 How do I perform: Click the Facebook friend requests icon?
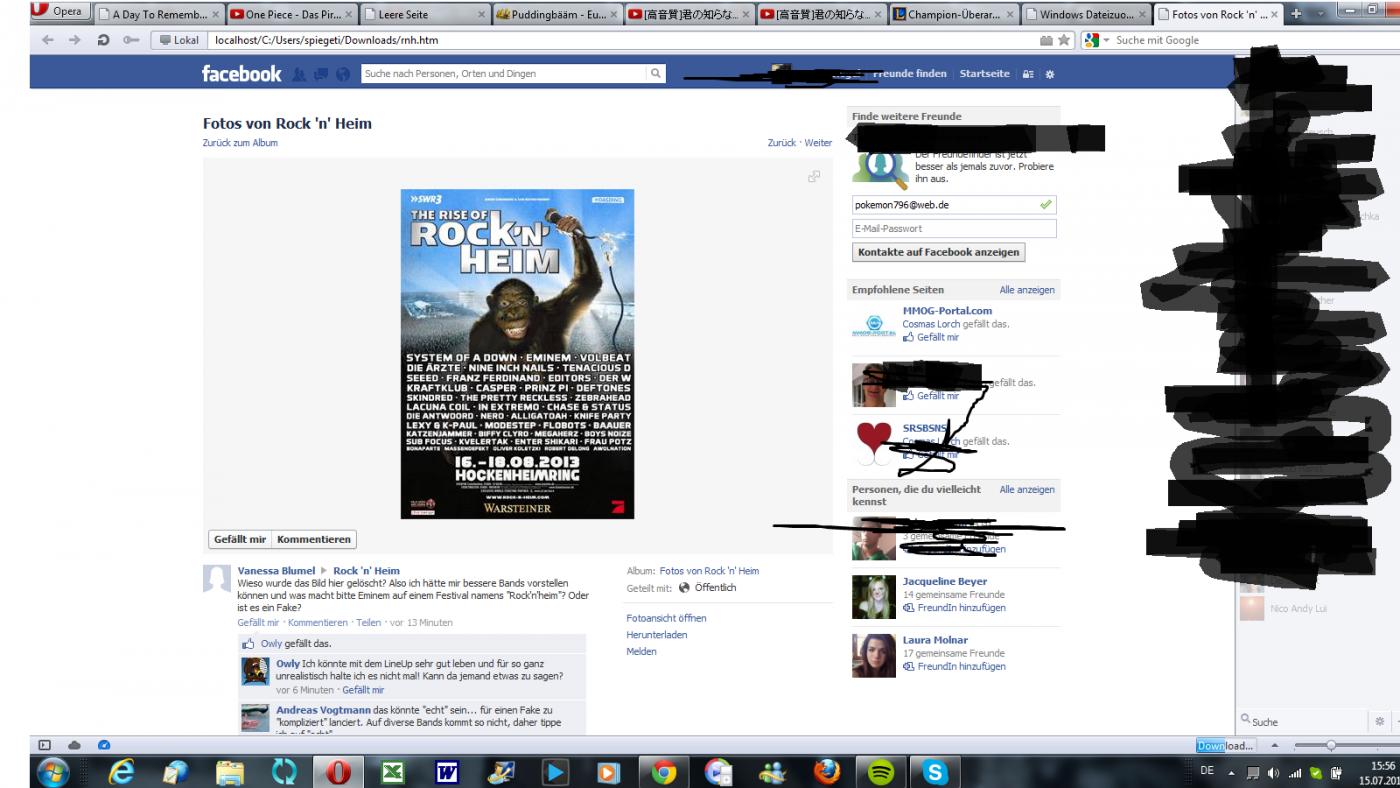(300, 74)
